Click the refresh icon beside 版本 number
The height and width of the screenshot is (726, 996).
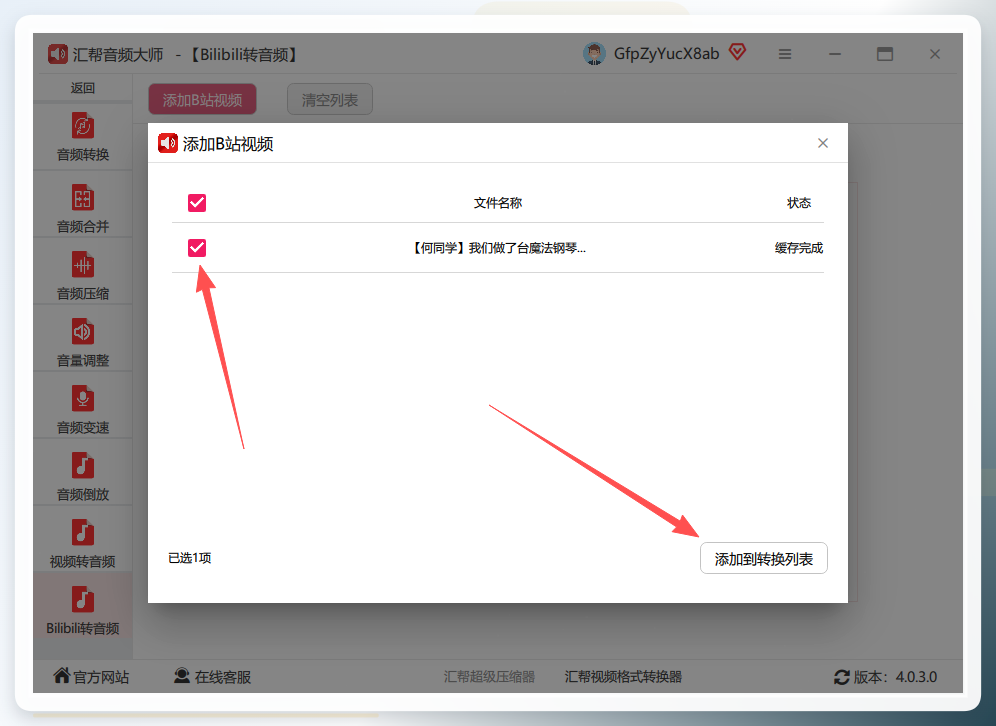pyautogui.click(x=842, y=677)
